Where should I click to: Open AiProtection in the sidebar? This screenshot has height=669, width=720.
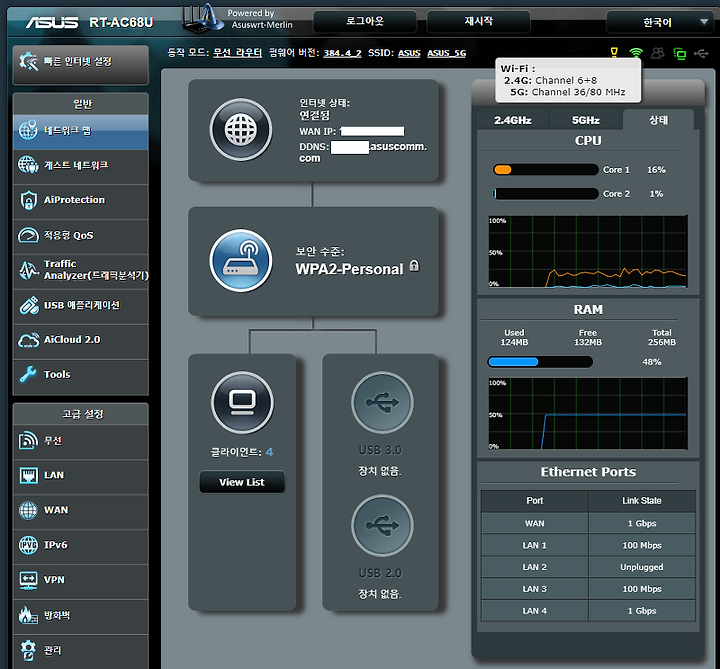point(80,201)
